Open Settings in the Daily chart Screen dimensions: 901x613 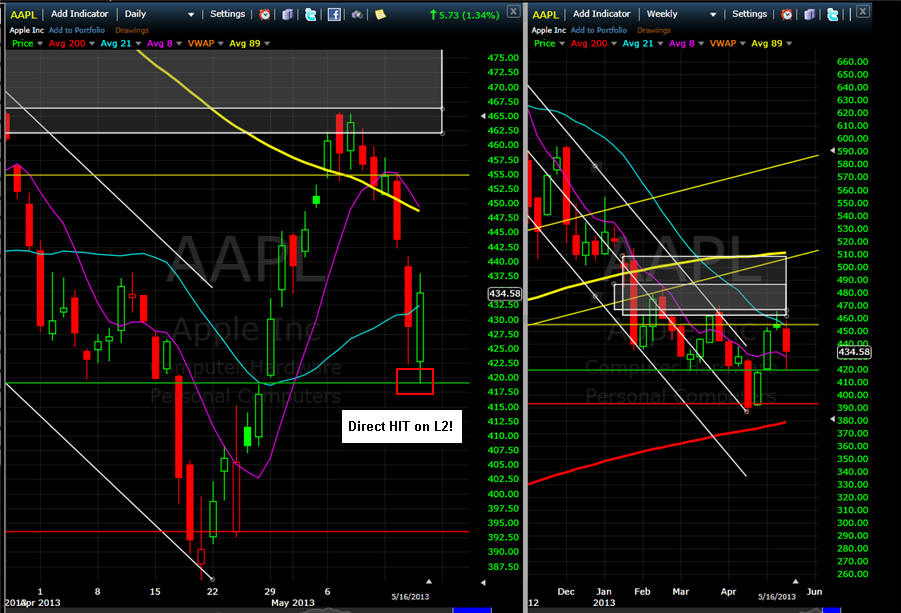pos(227,14)
